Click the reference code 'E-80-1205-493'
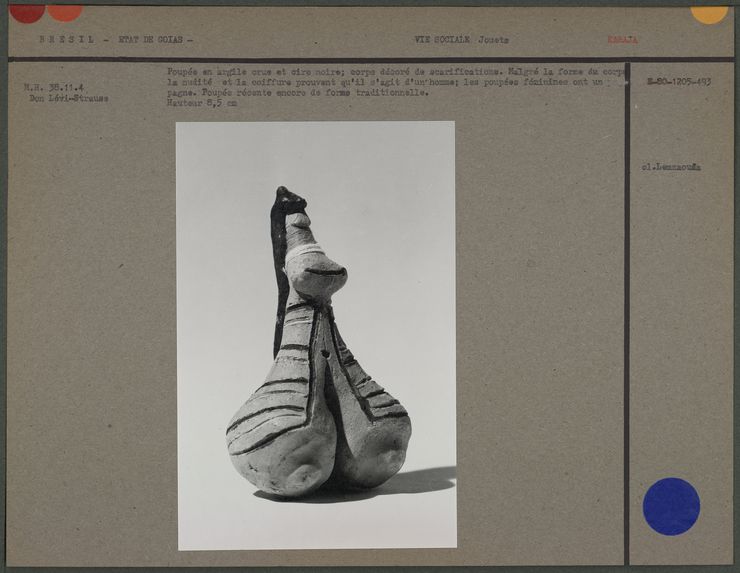 point(678,82)
